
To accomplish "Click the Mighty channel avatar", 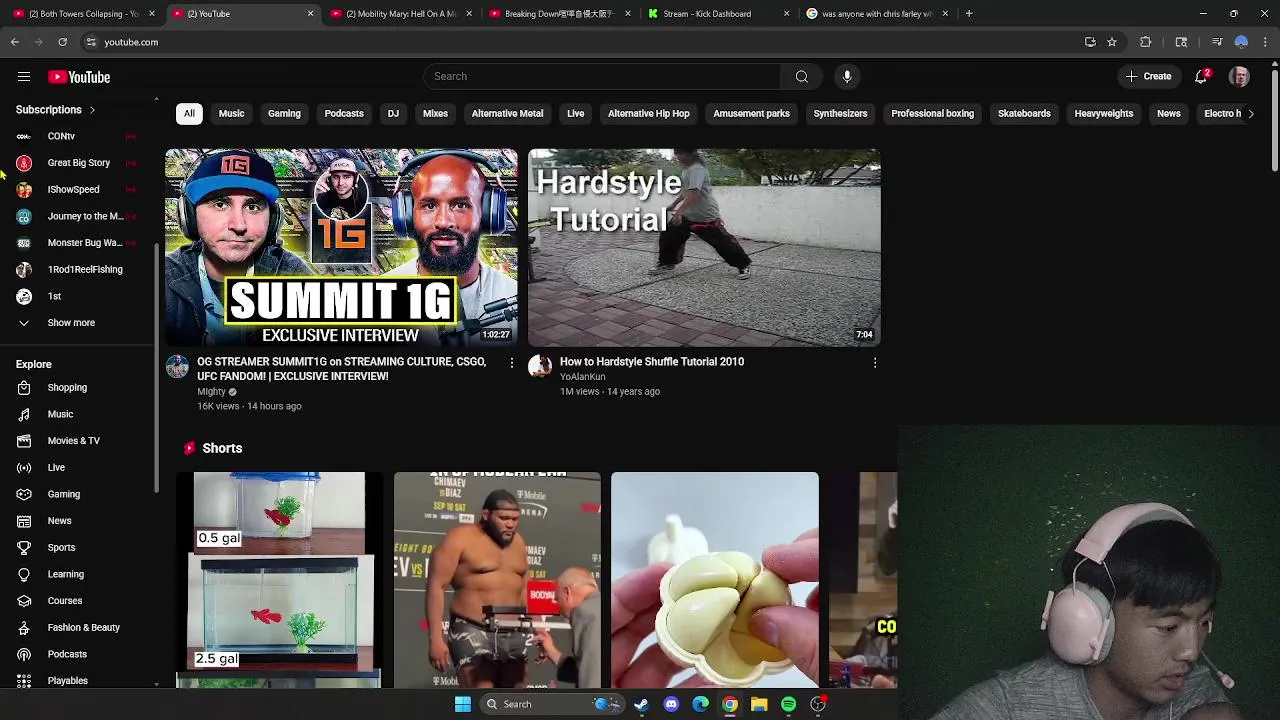I will (x=177, y=366).
